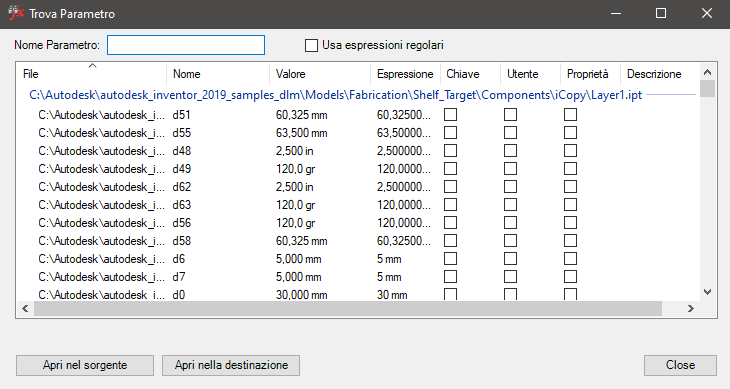Viewport: 730px width, 389px height.
Task: Click Apri nella destinazione button
Action: [x=231, y=365]
